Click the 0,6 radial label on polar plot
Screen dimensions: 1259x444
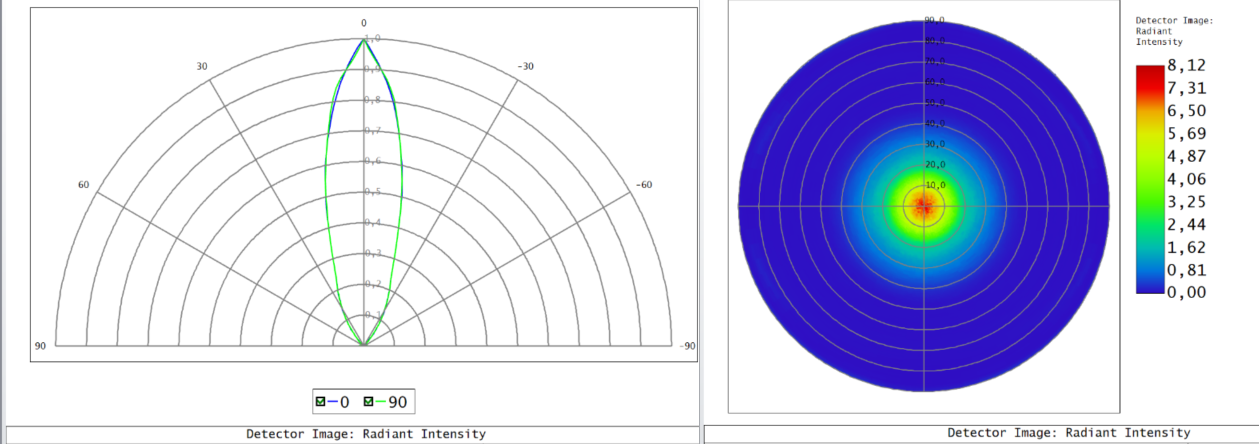tap(372, 161)
